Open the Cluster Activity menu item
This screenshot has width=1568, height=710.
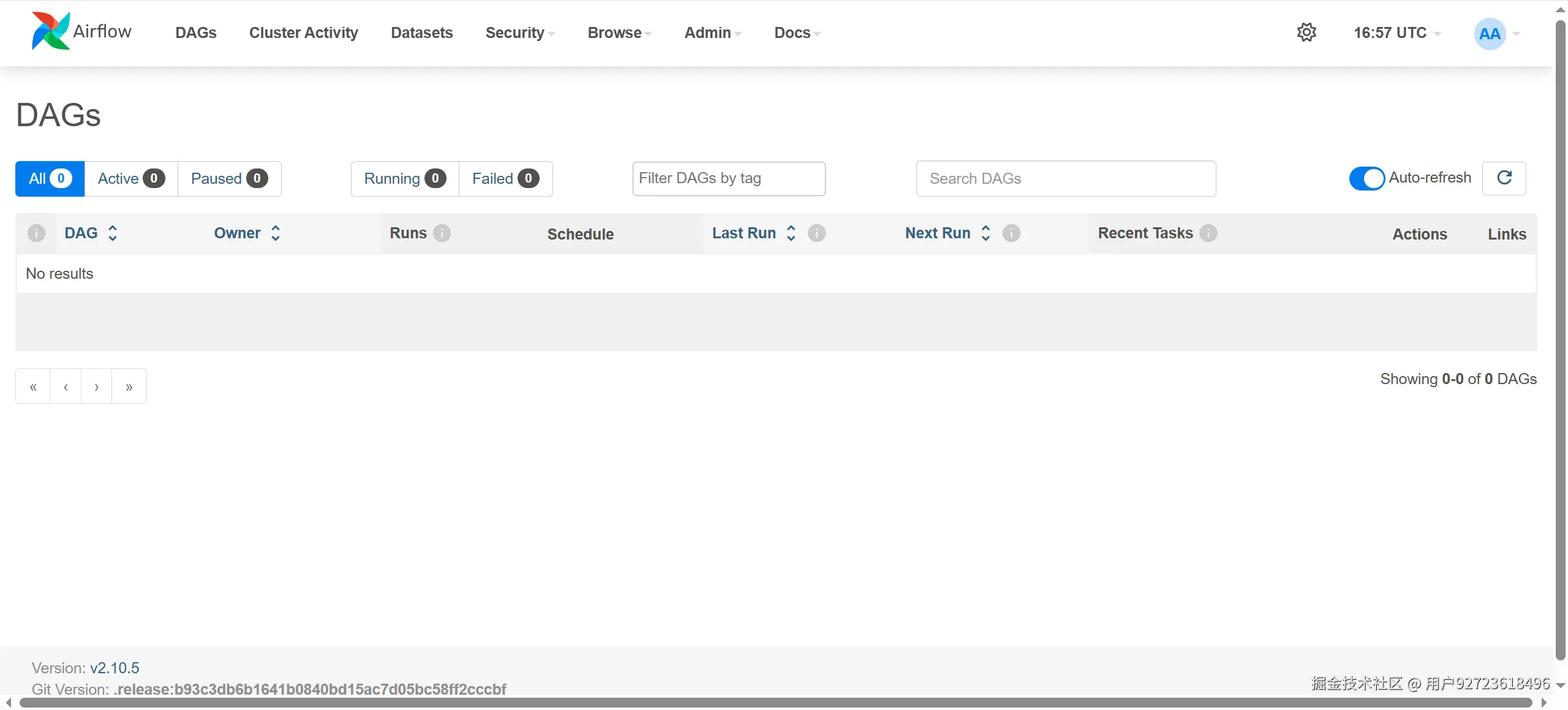tap(303, 33)
